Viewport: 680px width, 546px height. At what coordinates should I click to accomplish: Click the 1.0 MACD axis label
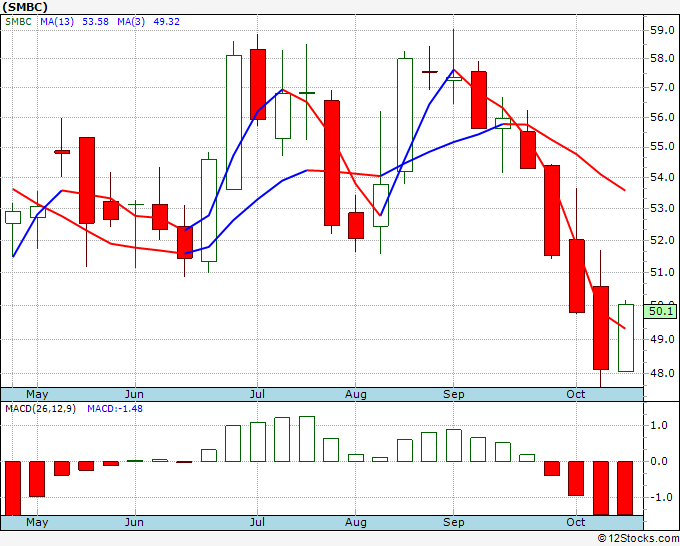pos(659,425)
